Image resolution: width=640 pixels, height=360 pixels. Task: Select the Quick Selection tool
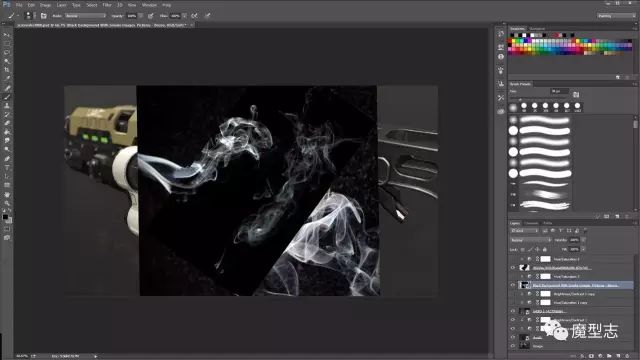coord(7,61)
